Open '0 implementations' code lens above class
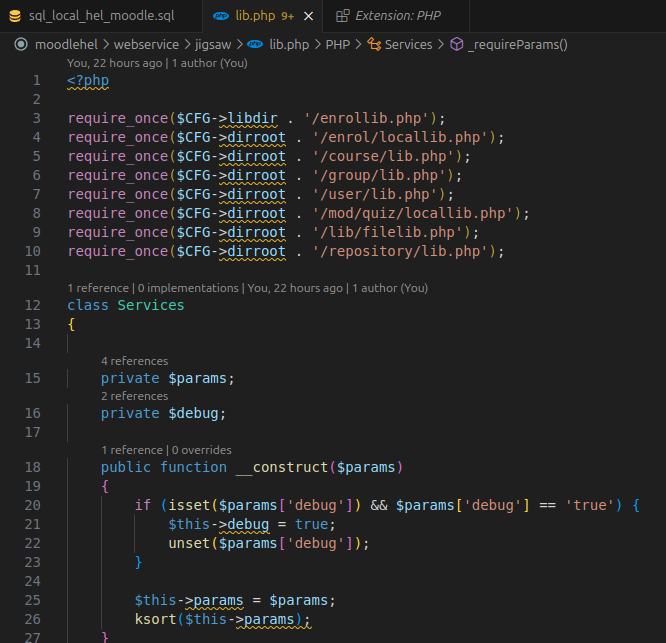Screen dimensions: 666x643 pyautogui.click(x=188, y=288)
